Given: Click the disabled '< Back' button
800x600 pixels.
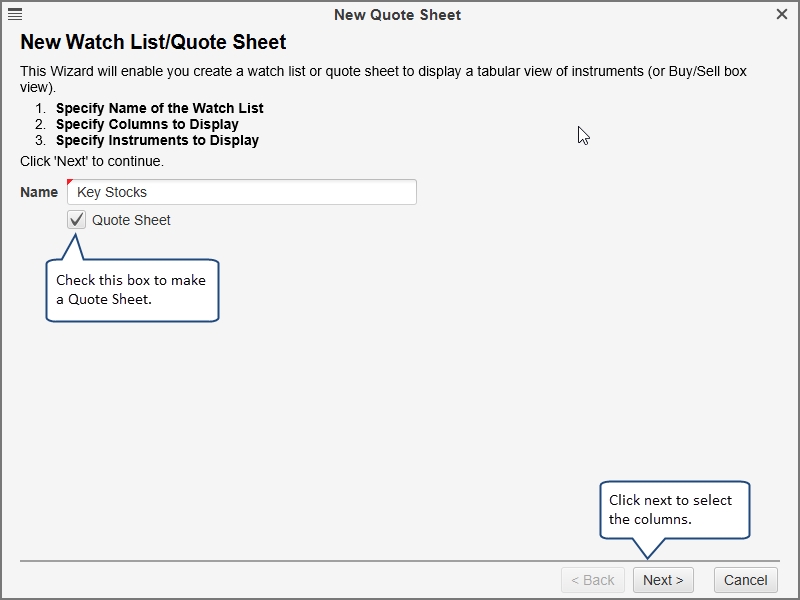Looking at the screenshot, I should pos(592,580).
